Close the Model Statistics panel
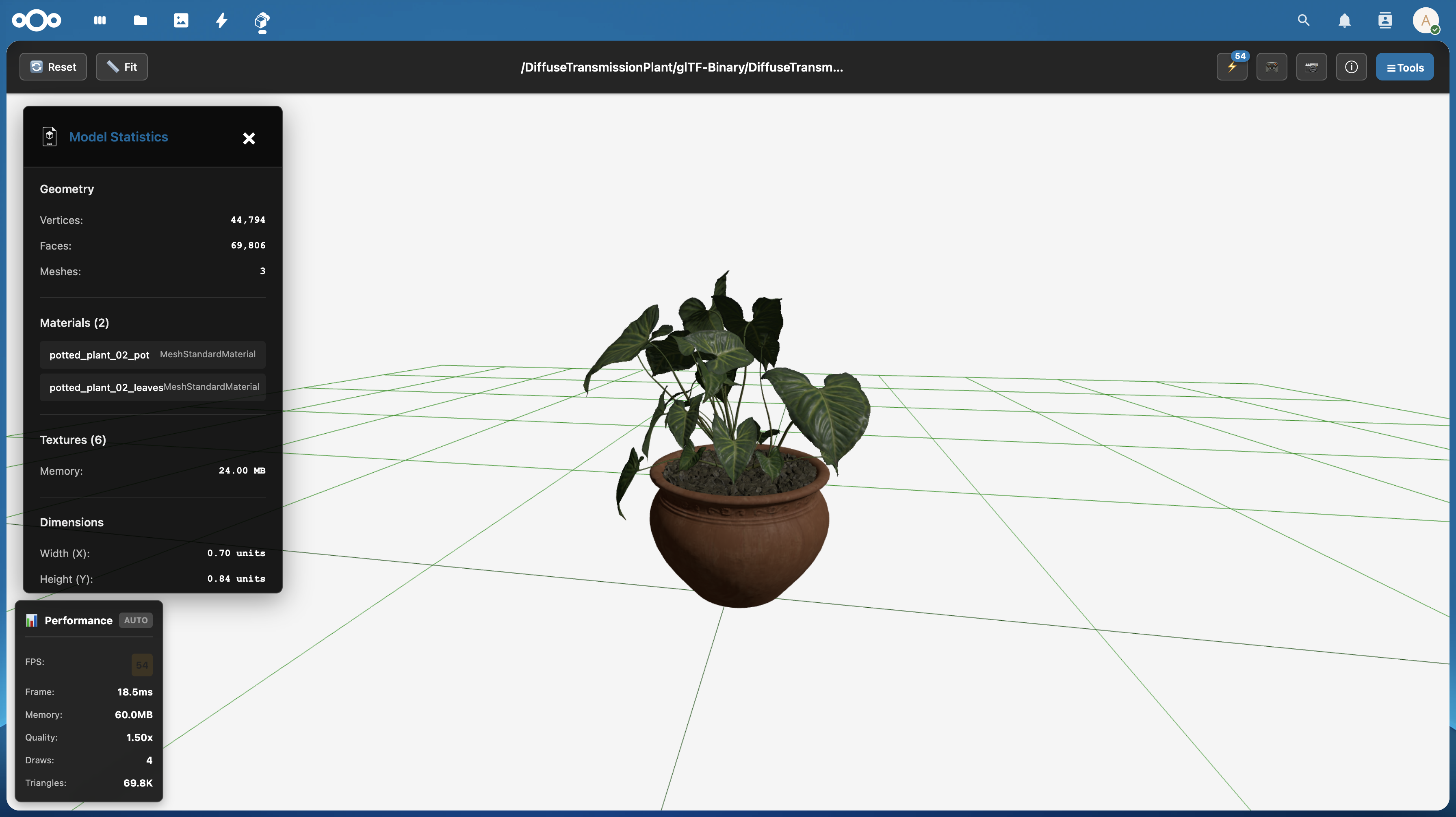Image resolution: width=1456 pixels, height=817 pixels. click(249, 139)
